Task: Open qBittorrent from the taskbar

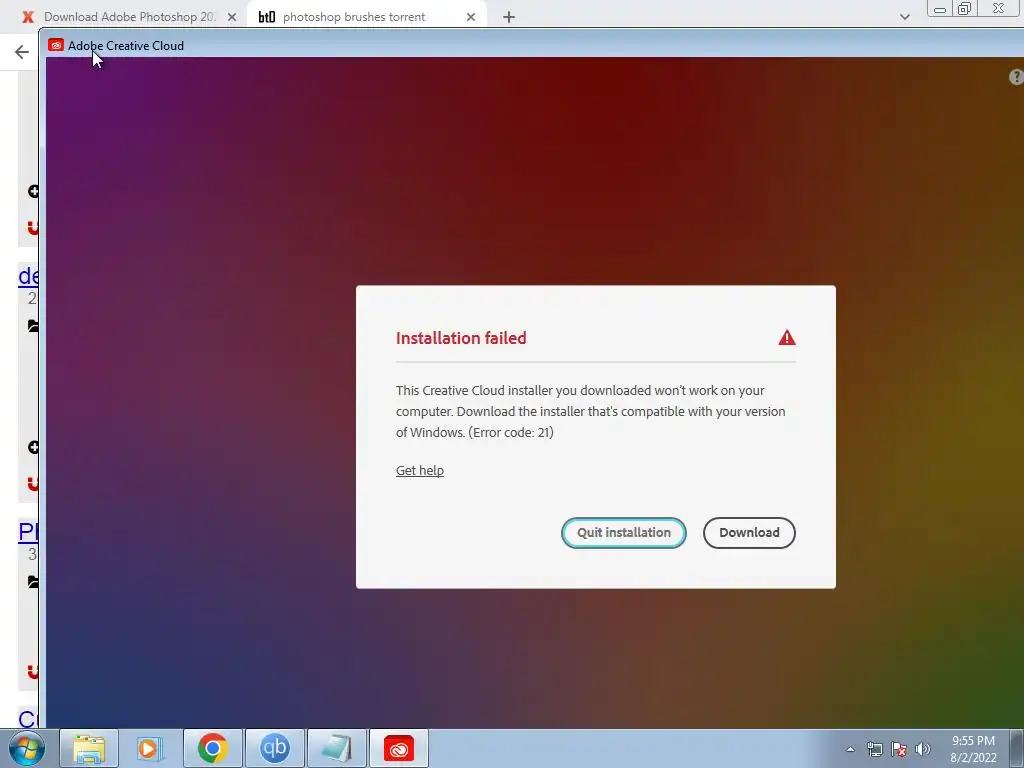Action: tap(274, 748)
